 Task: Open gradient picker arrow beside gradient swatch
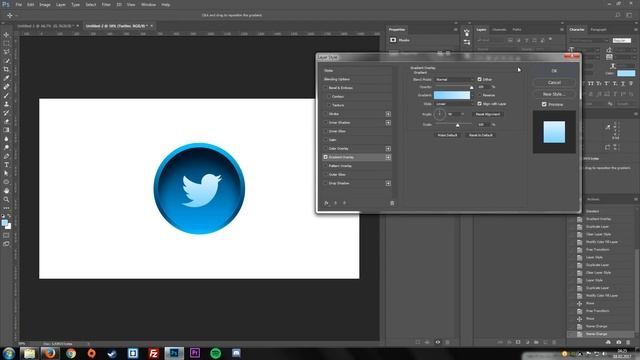pyautogui.click(x=473, y=95)
